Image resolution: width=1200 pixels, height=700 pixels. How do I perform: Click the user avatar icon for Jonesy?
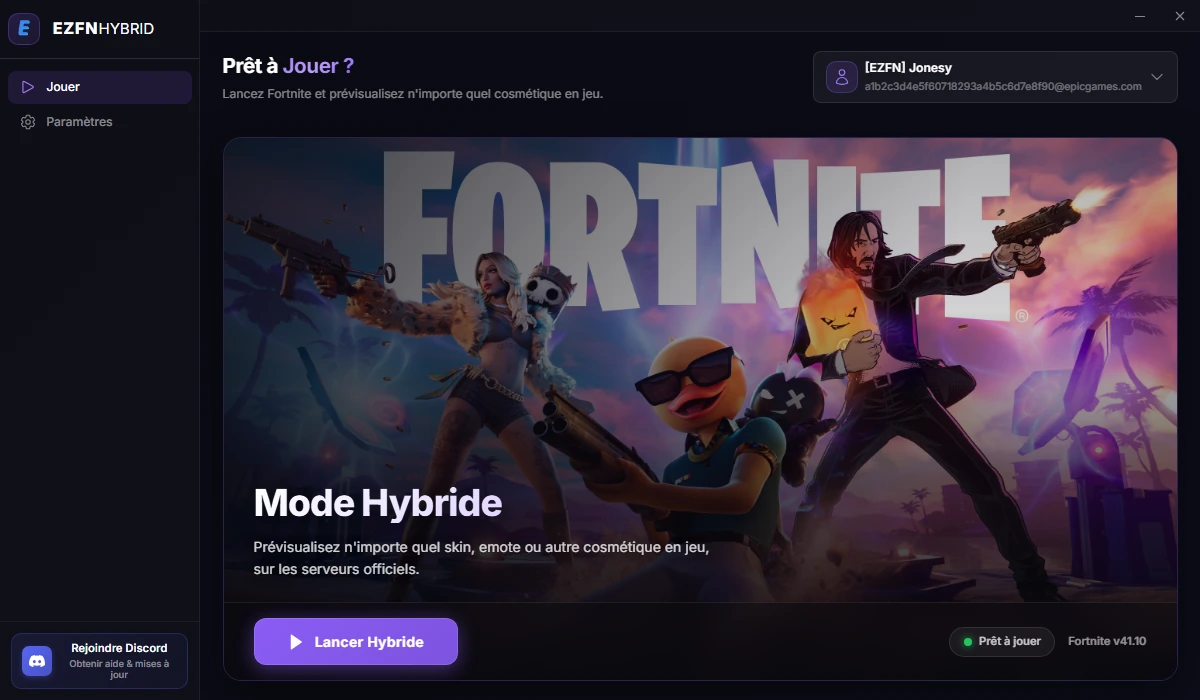841,77
